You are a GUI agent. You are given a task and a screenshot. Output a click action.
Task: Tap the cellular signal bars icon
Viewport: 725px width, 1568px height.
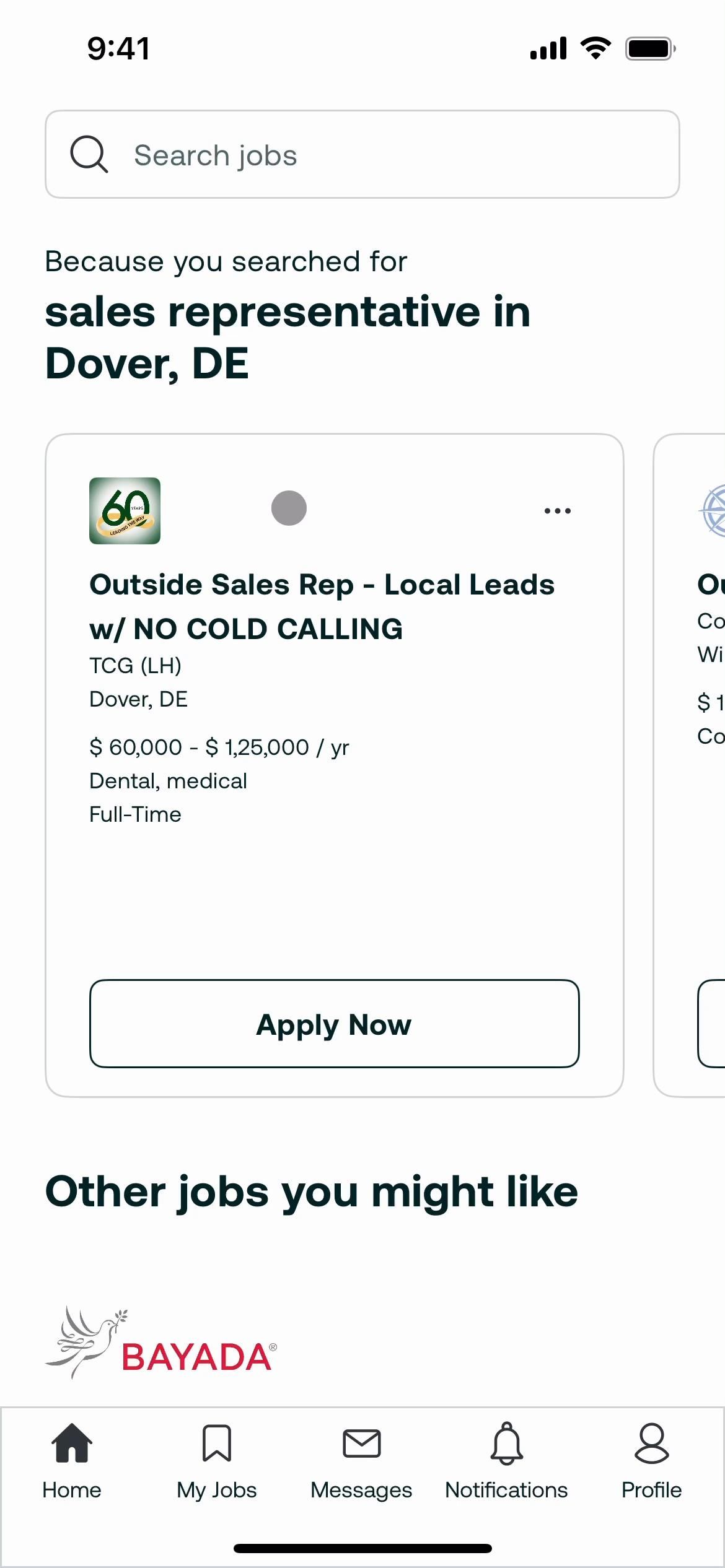click(548, 48)
